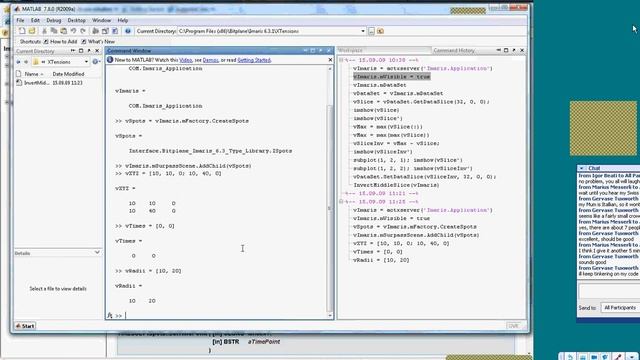Click forward arrow in Current Directory panel
640x360 pixels.
[x=26, y=62]
